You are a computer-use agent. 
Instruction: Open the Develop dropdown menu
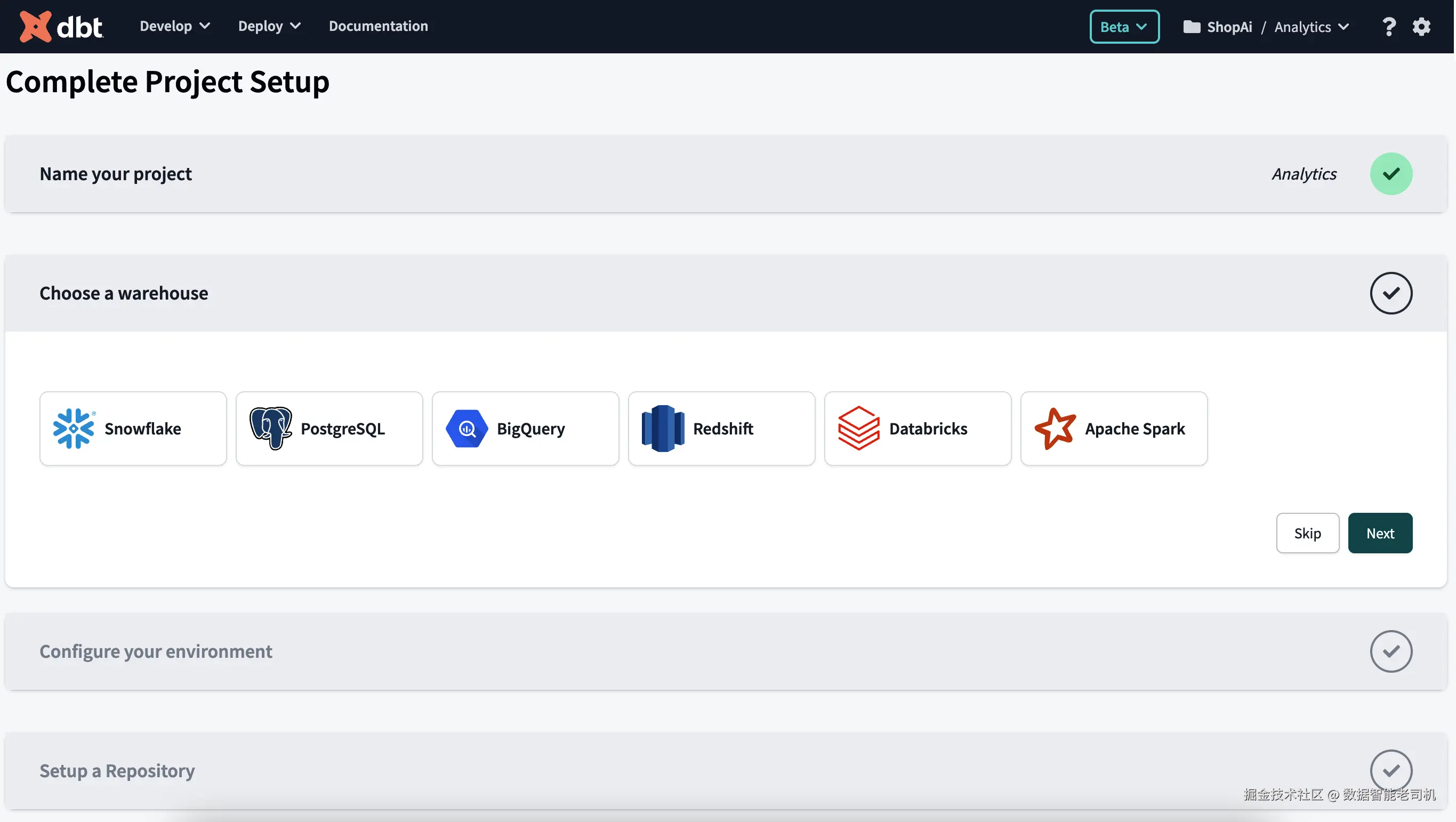pos(175,26)
